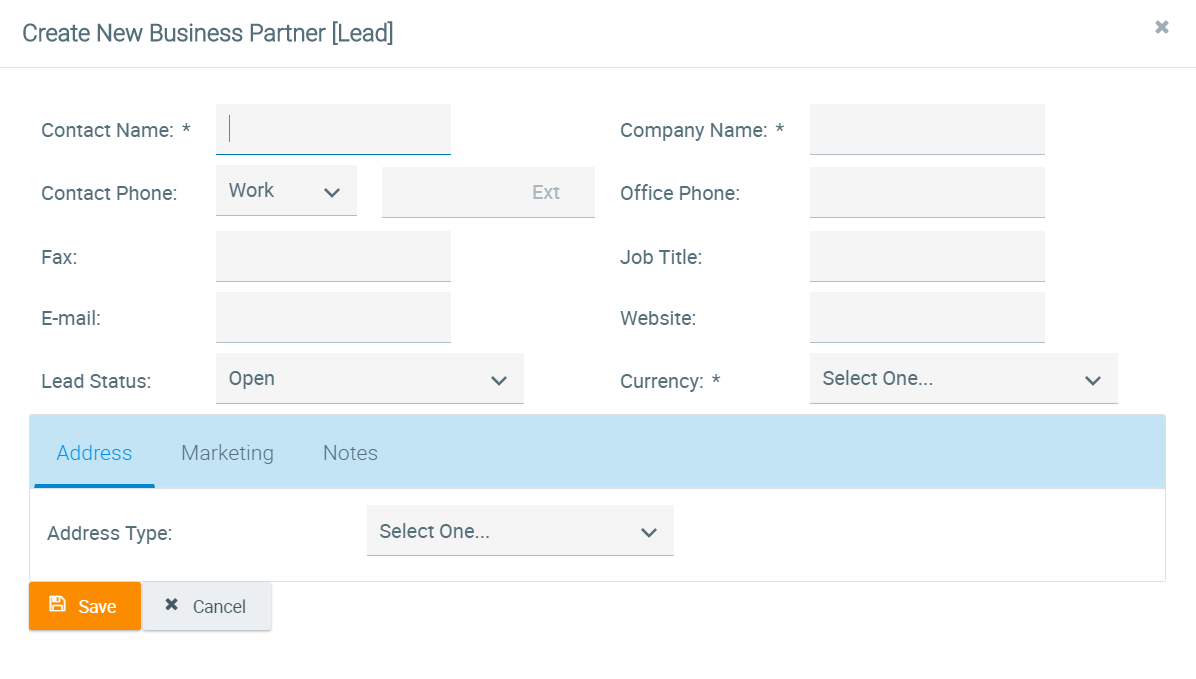The image size is (1196, 679).
Task: Click the floppy disk Save icon
Action: (x=57, y=604)
